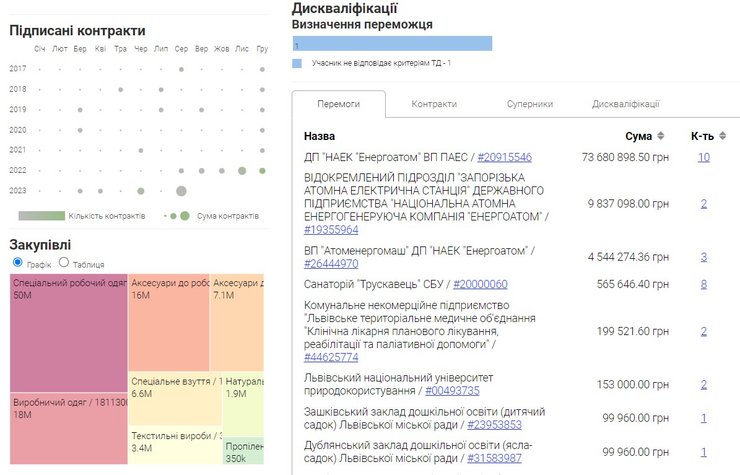Screen dimensions: 740x475
Task: Select the Натуральні 1.9M treemap tile
Action: (243, 404)
